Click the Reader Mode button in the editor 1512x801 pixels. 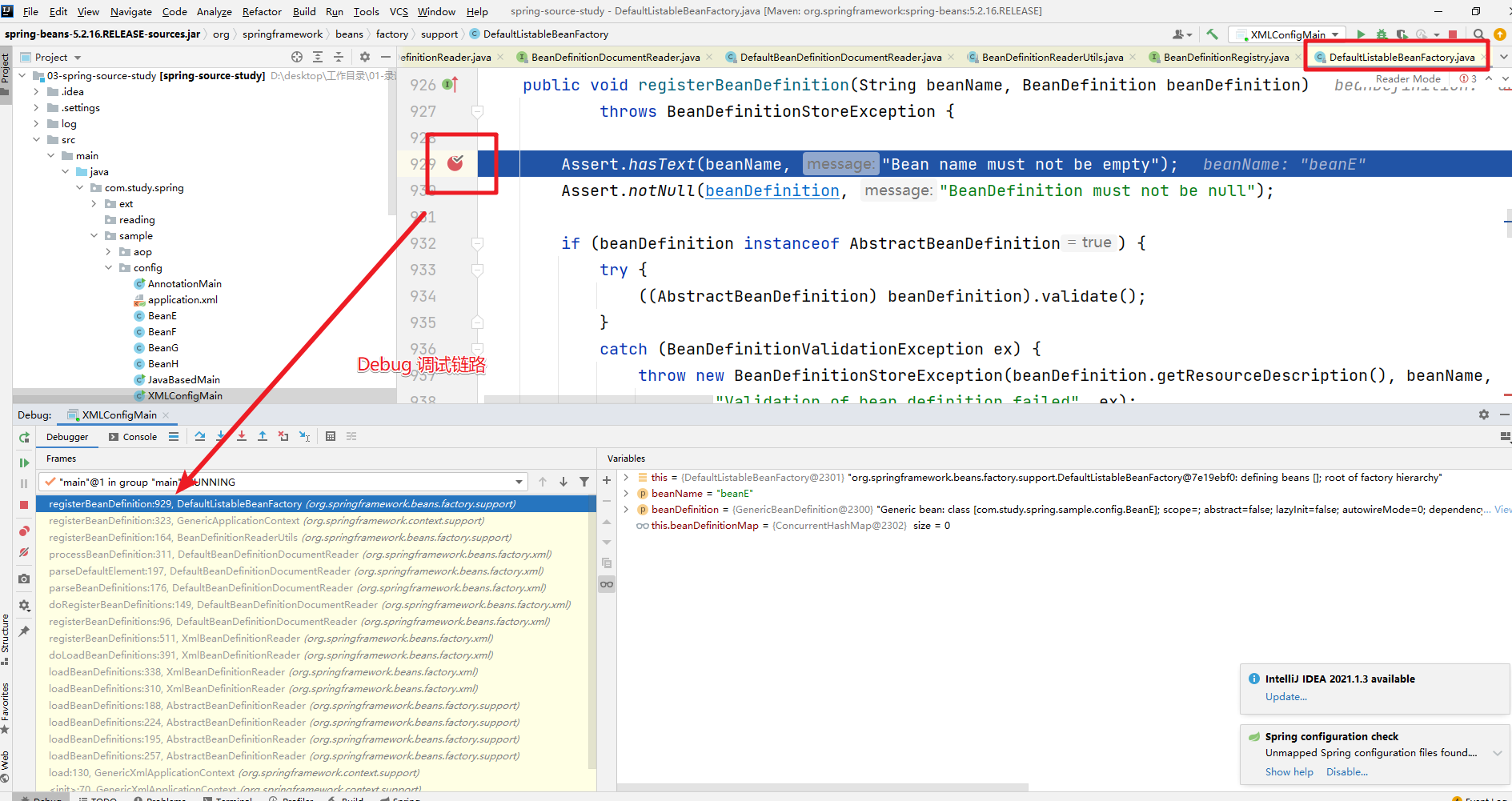coord(1408,78)
